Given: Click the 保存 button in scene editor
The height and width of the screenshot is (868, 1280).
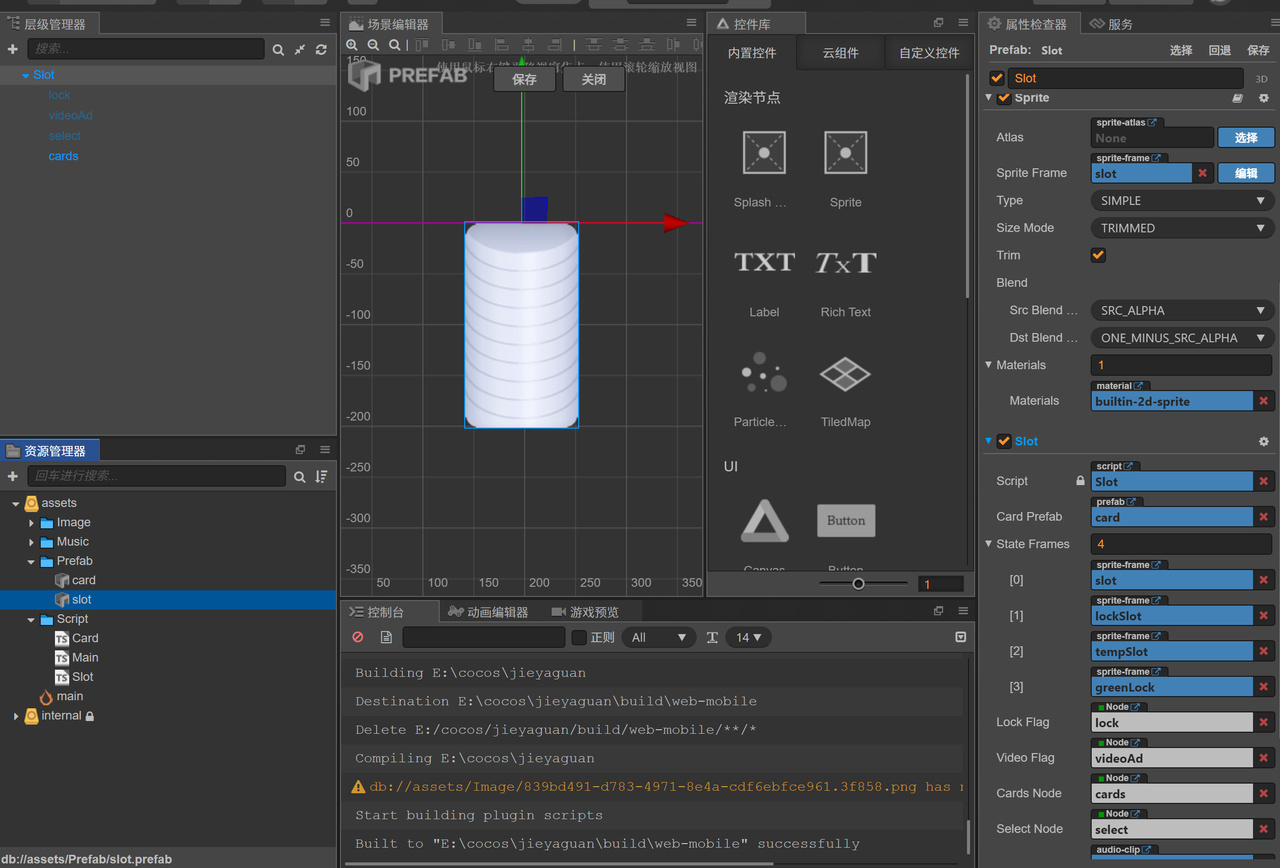Looking at the screenshot, I should click(x=524, y=79).
